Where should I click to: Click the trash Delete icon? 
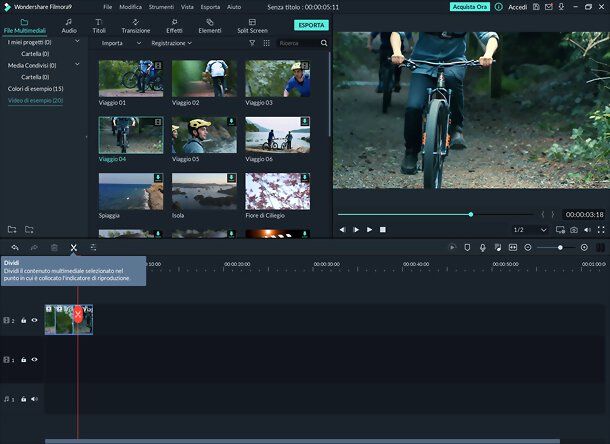tap(54, 247)
